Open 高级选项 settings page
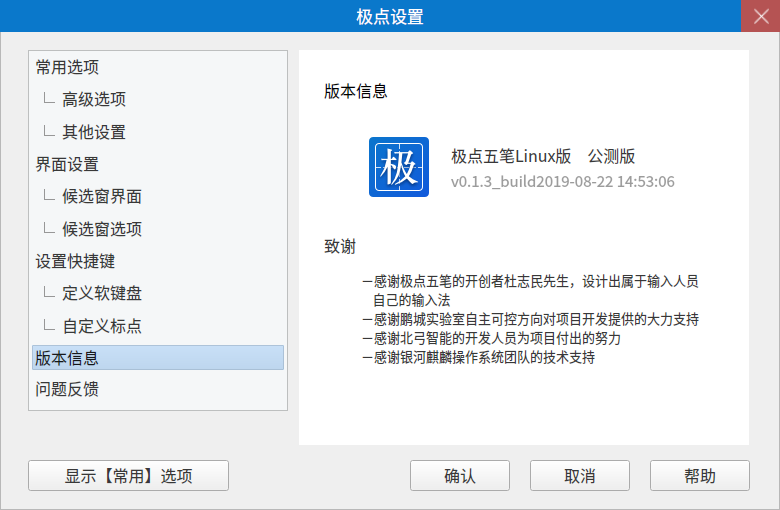Viewport: 780px width, 510px height. point(94,100)
